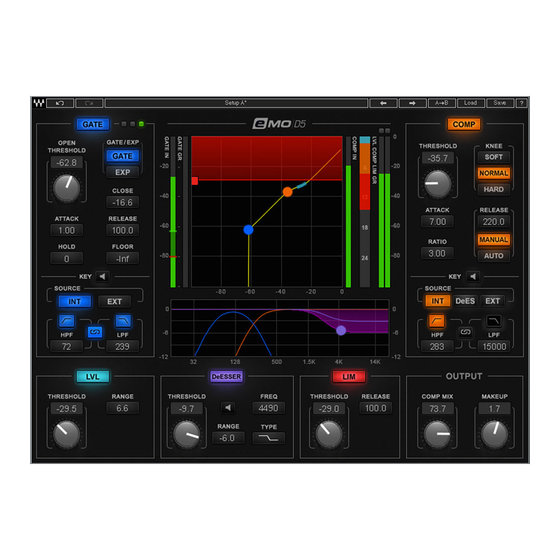Click the LIM Threshold knob

[329, 434]
